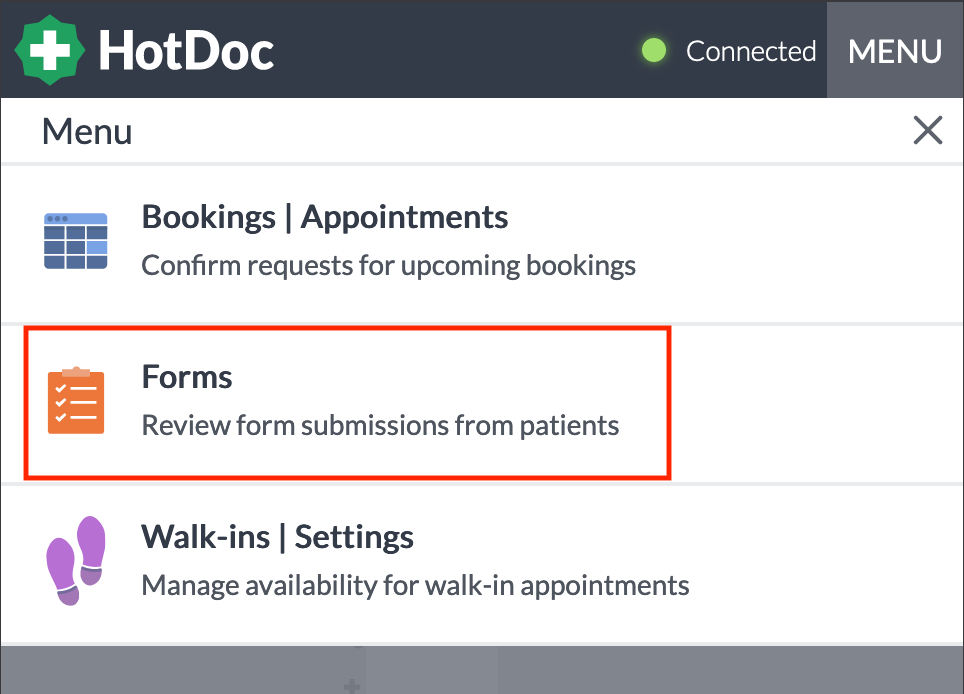The width and height of the screenshot is (964, 694).
Task: Click empty space right of Bookings row
Action: (x=799, y=243)
